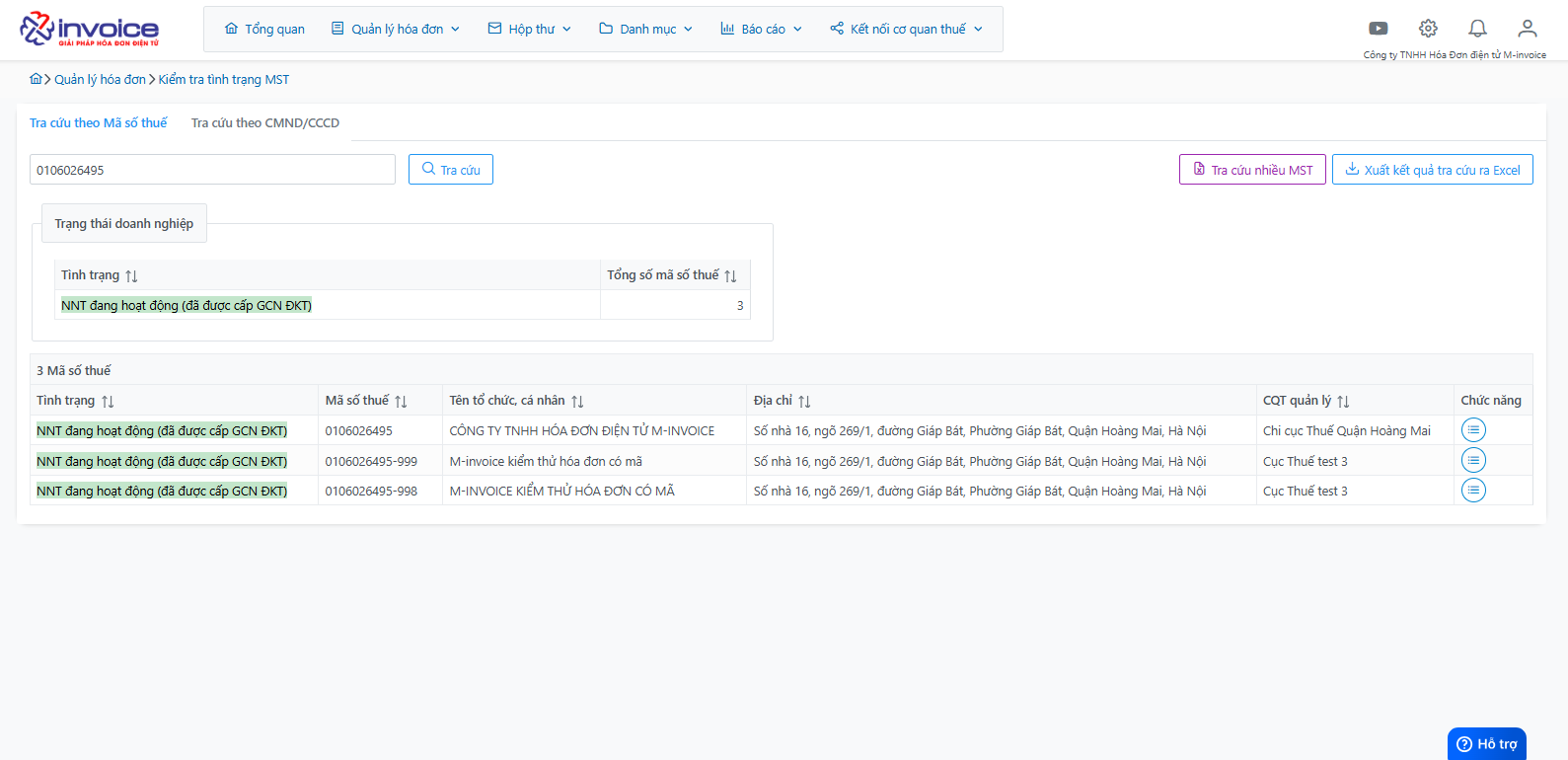Open the Hỗ trợ support button
1568x760 pixels.
point(1487,744)
